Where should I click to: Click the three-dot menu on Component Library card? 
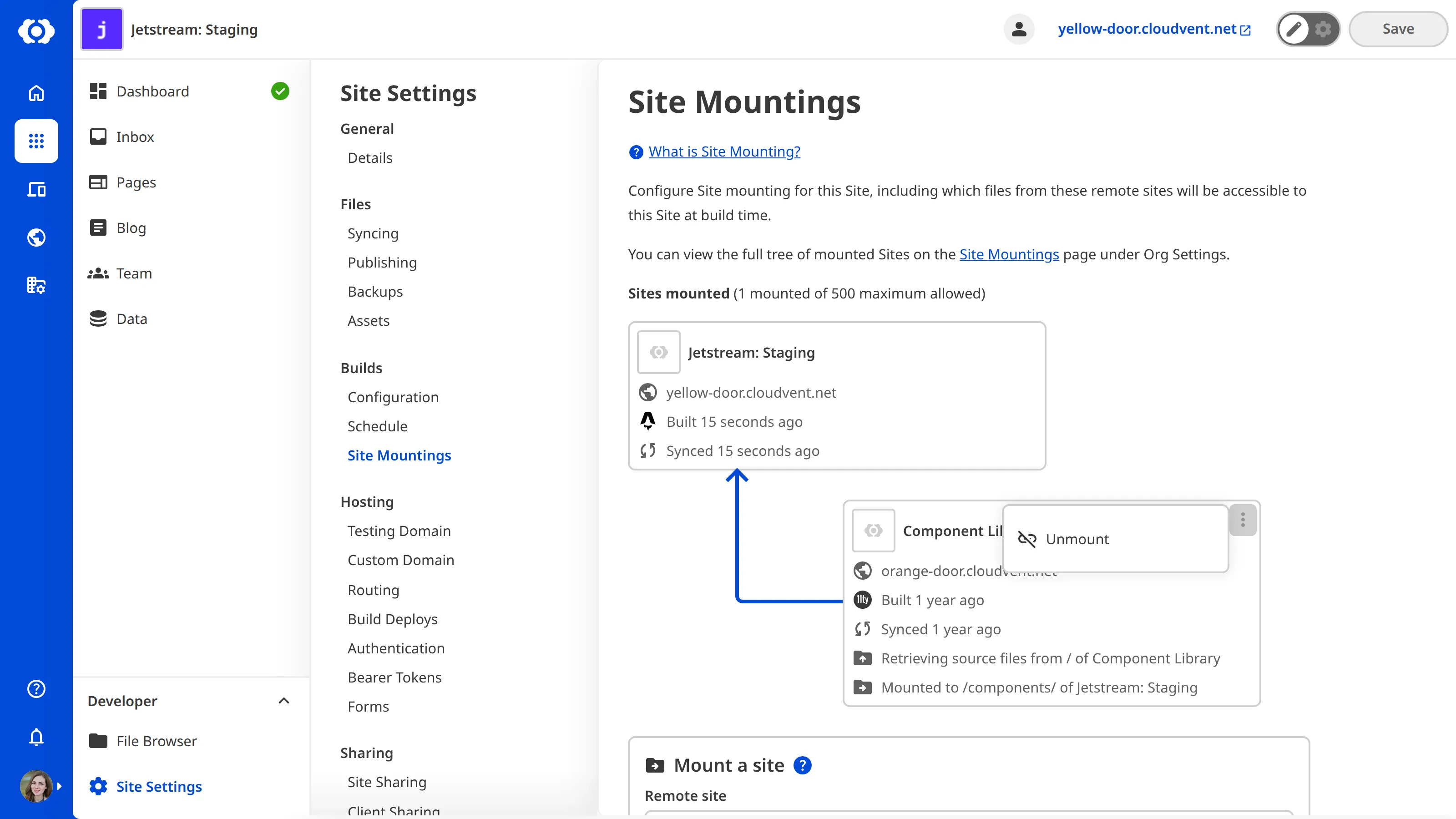coord(1242,520)
